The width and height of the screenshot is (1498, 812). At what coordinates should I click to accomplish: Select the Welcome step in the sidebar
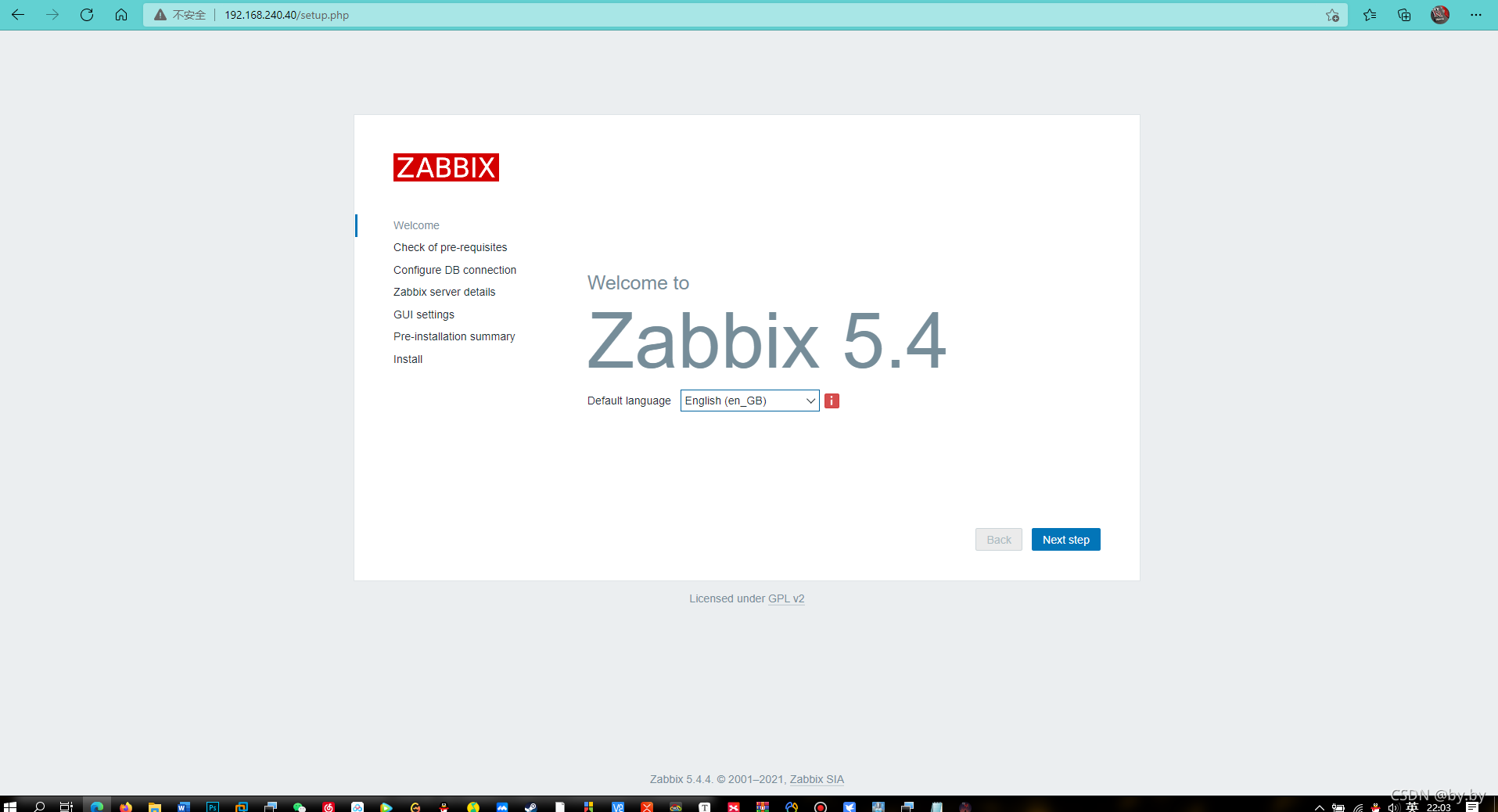[416, 225]
